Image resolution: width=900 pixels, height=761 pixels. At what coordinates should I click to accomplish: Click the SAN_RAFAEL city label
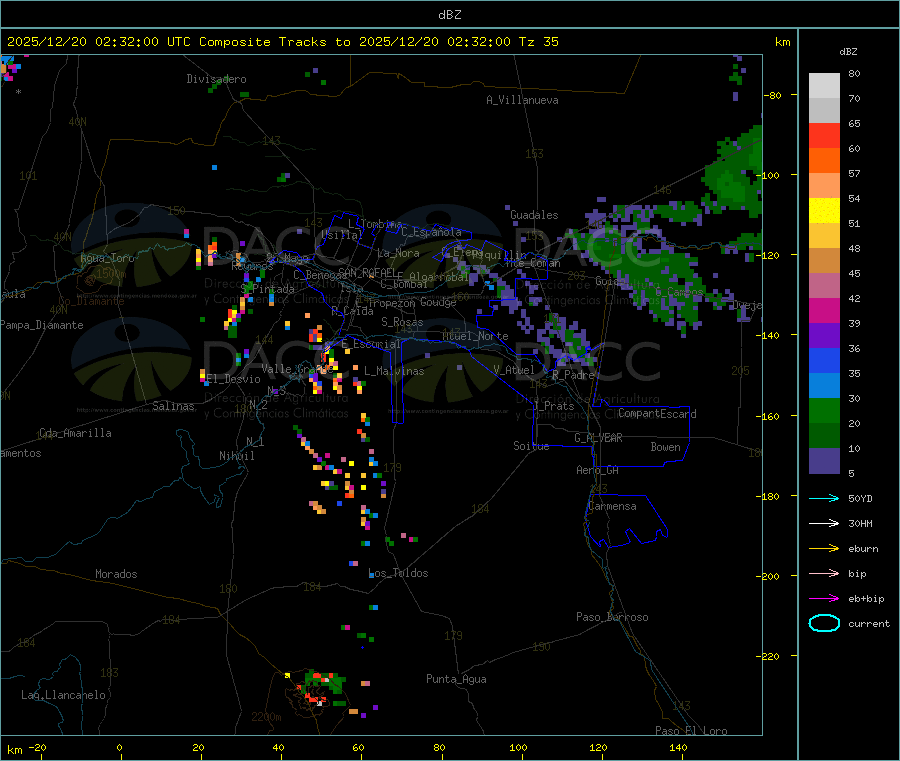(367, 272)
